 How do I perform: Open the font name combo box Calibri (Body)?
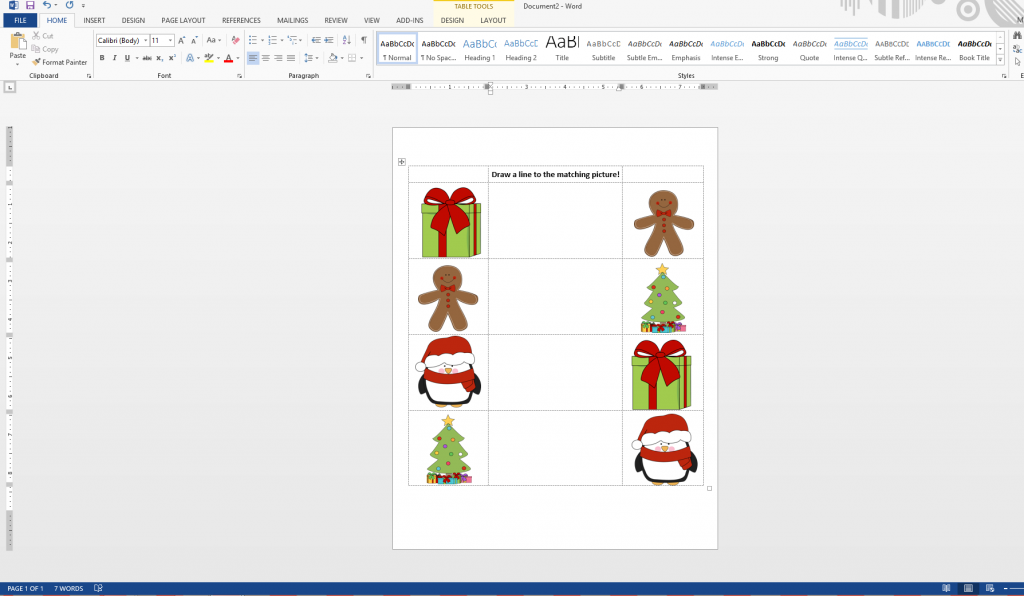click(x=122, y=40)
